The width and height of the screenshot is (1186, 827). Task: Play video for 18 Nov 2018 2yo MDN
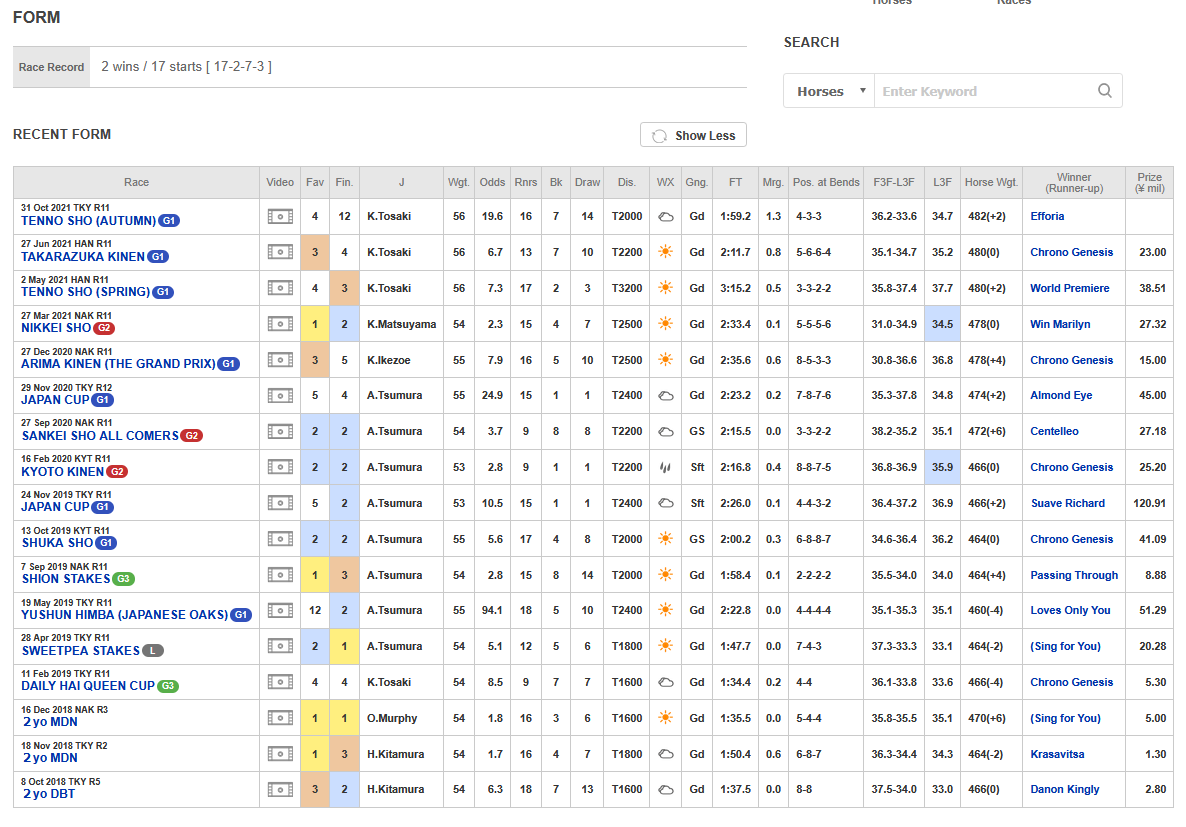[280, 754]
